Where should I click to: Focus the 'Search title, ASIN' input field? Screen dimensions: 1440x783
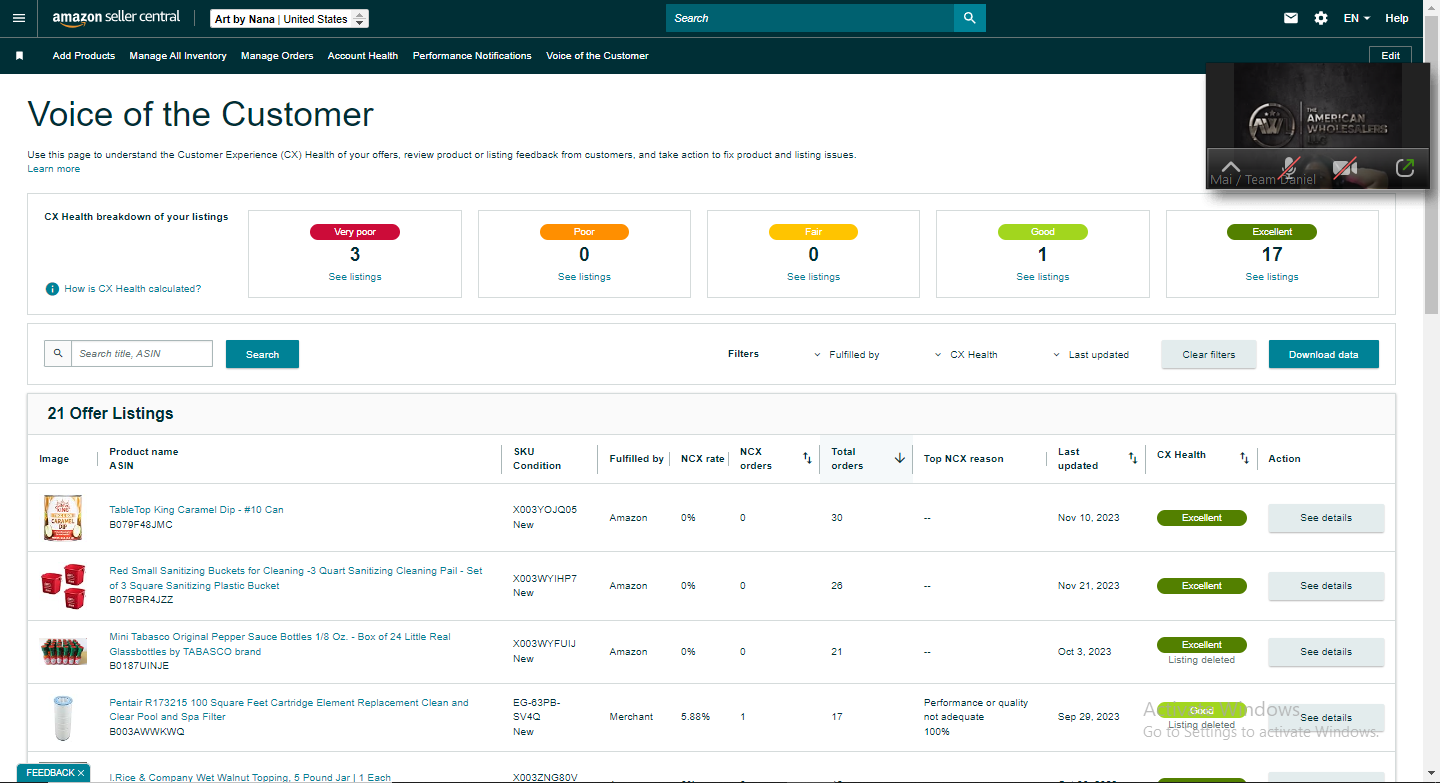pyautogui.click(x=142, y=354)
